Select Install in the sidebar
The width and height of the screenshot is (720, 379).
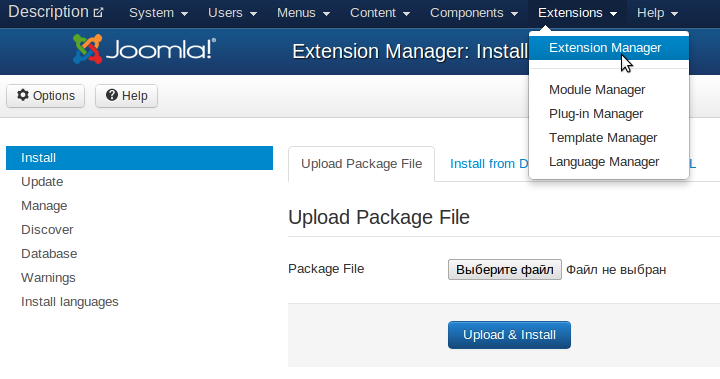pyautogui.click(x=140, y=158)
